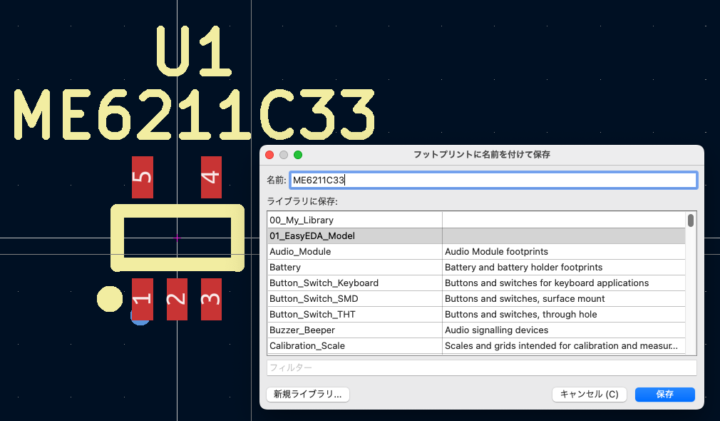Click footprint pad 4 on canvas
720x421 pixels.
coord(210,180)
